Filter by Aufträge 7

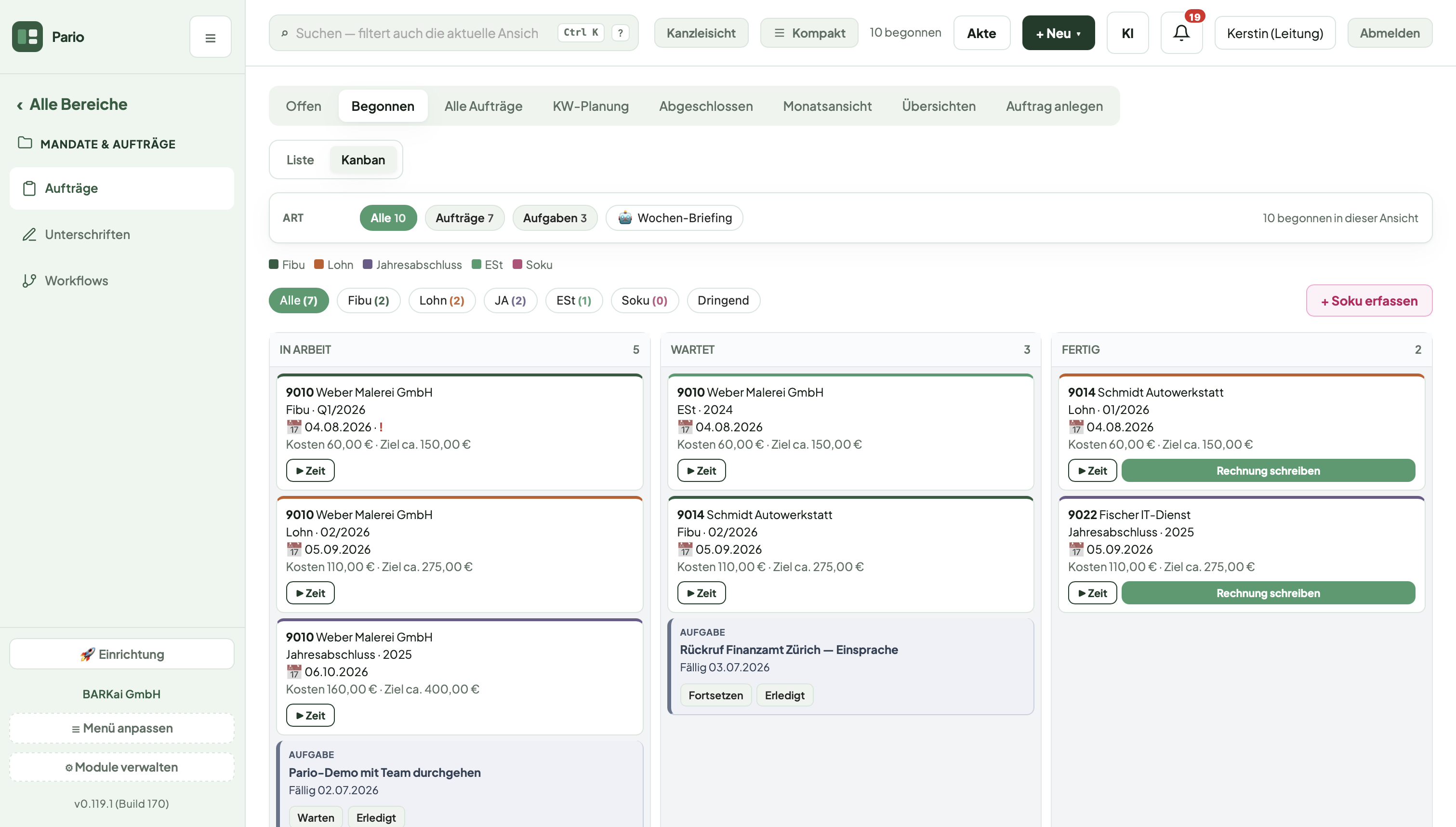464,217
